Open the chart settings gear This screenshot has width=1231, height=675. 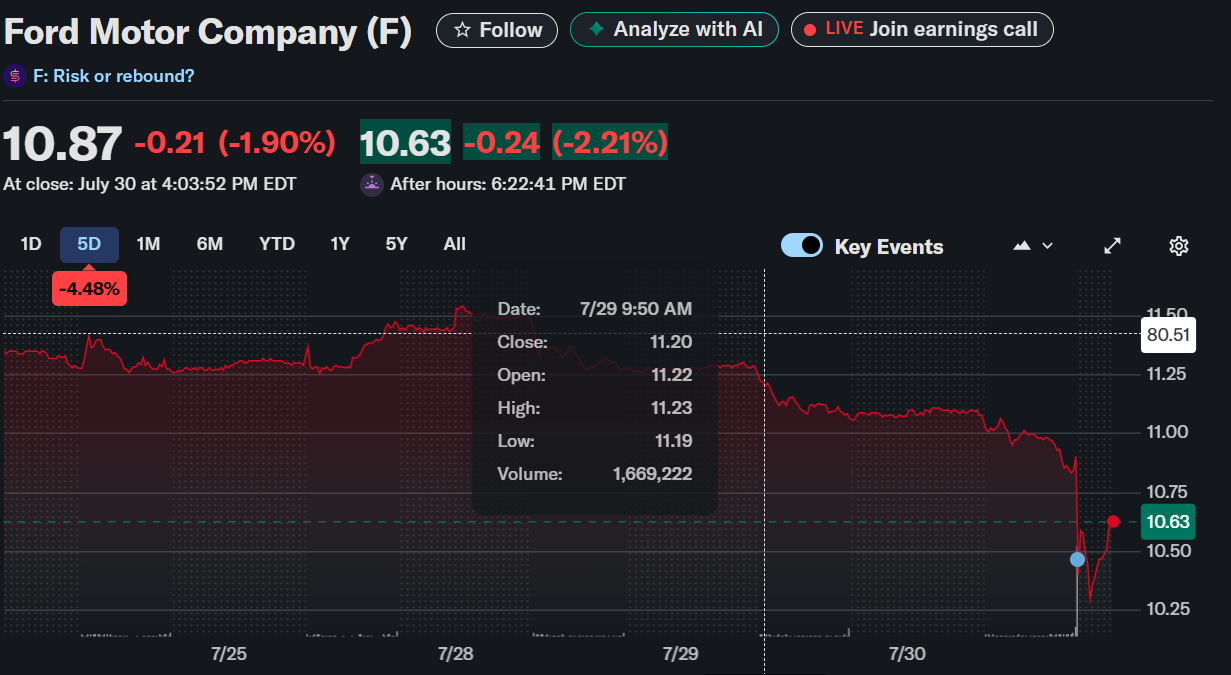(1179, 246)
